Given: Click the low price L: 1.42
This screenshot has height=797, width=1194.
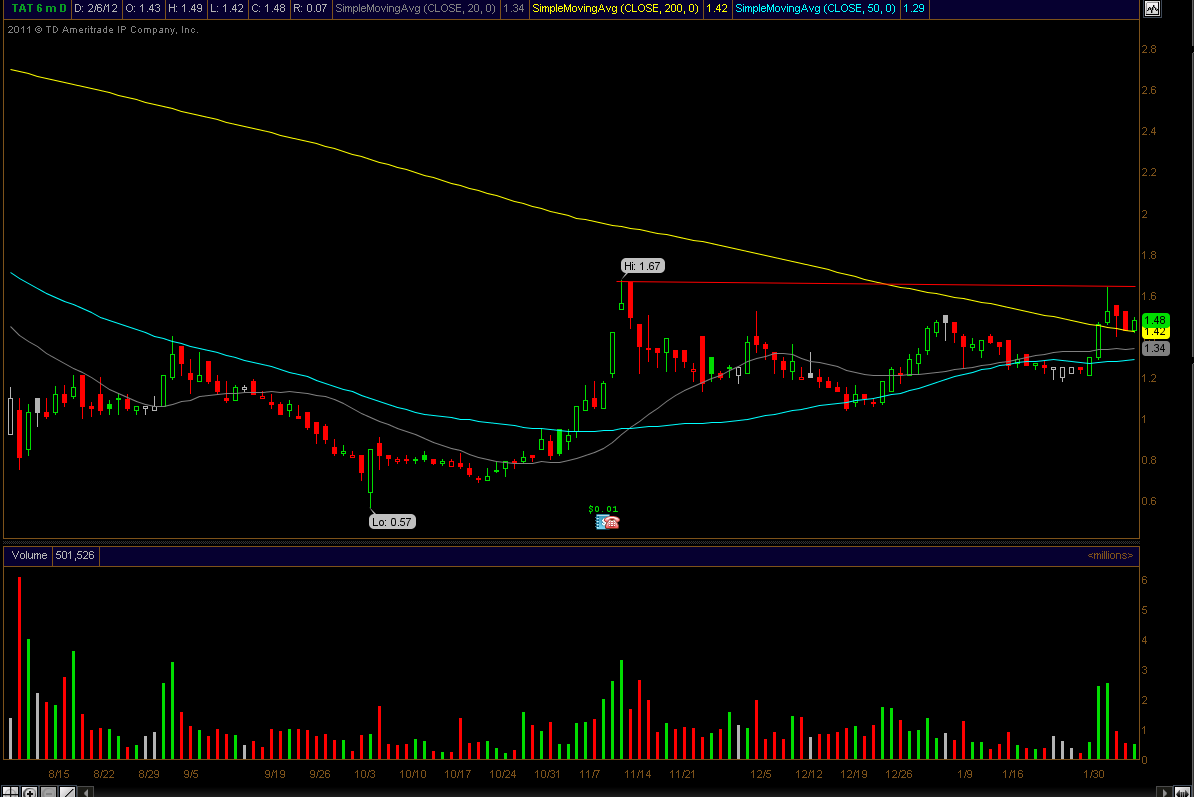Looking at the screenshot, I should [227, 8].
